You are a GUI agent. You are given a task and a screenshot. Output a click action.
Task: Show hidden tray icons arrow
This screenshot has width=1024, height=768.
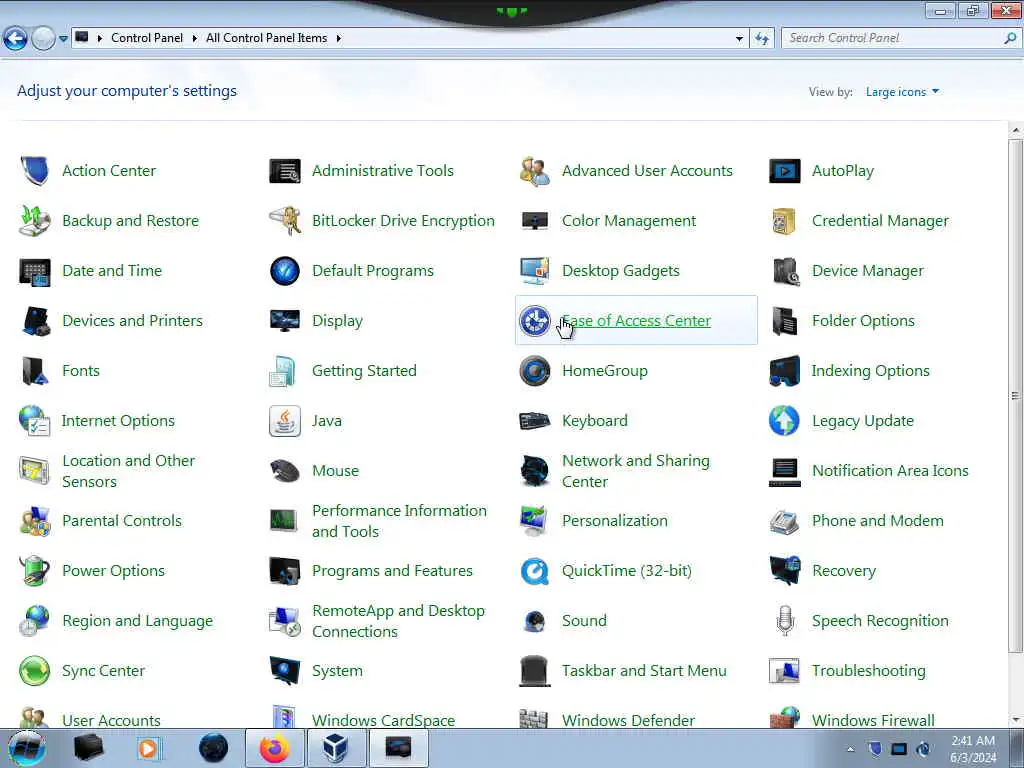tap(850, 749)
